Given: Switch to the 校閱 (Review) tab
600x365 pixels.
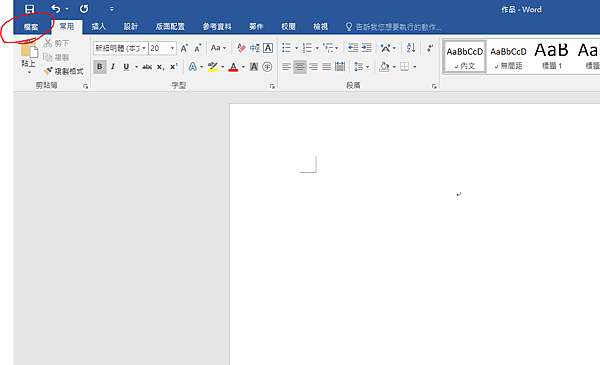Looking at the screenshot, I should 288,26.
